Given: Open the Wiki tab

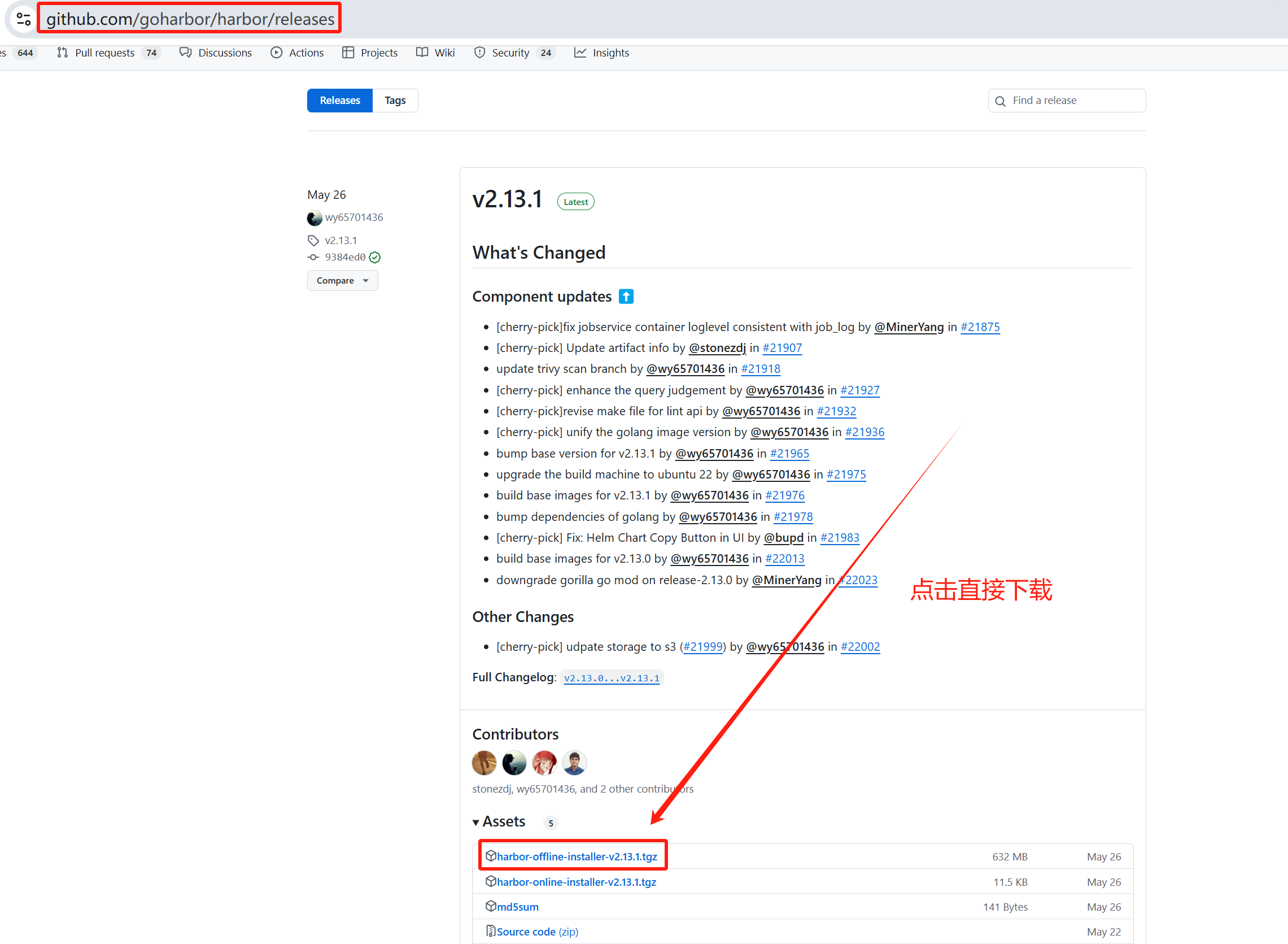Looking at the screenshot, I should coord(435,53).
